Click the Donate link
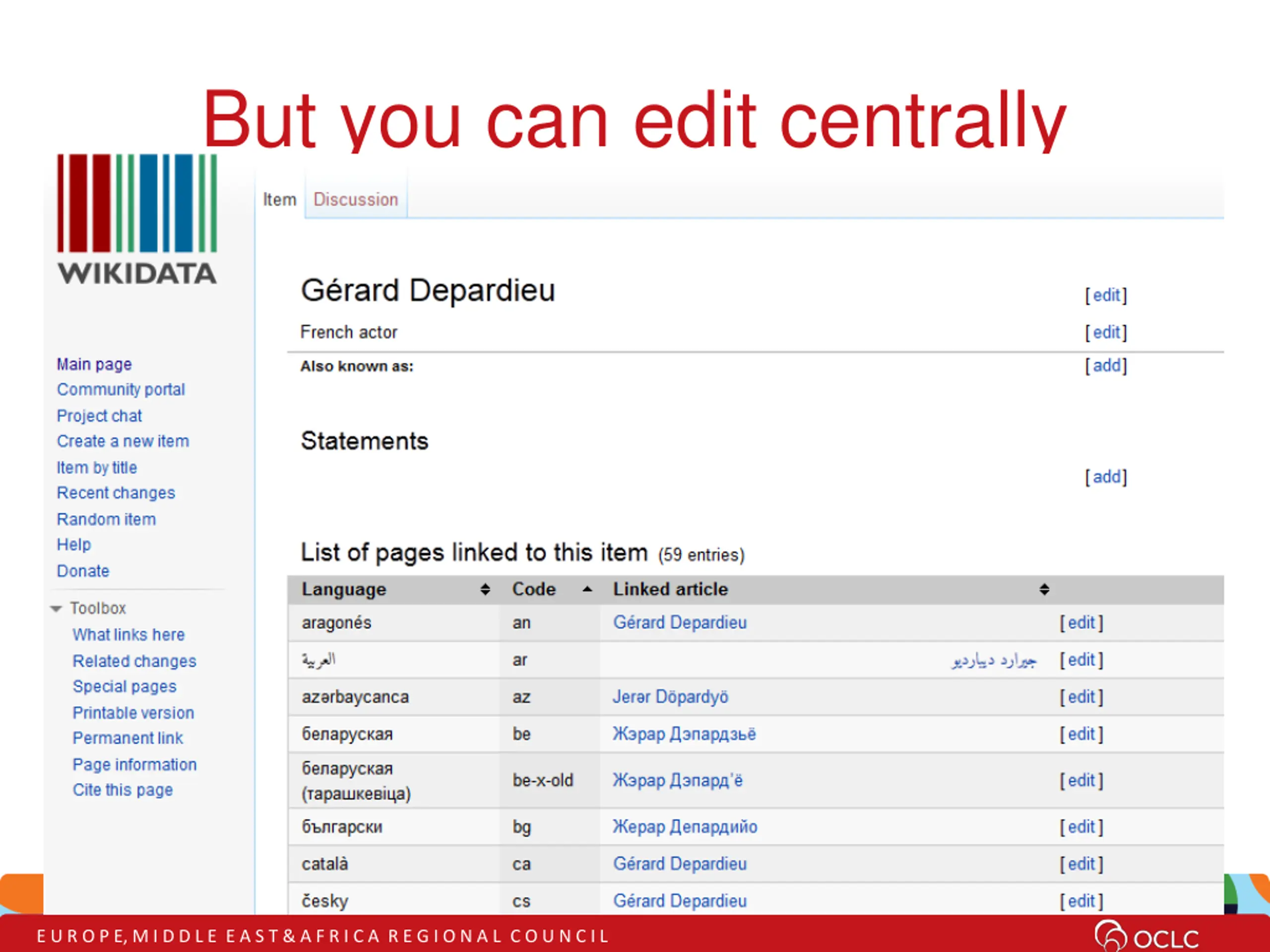The height and width of the screenshot is (952, 1270). (83, 570)
